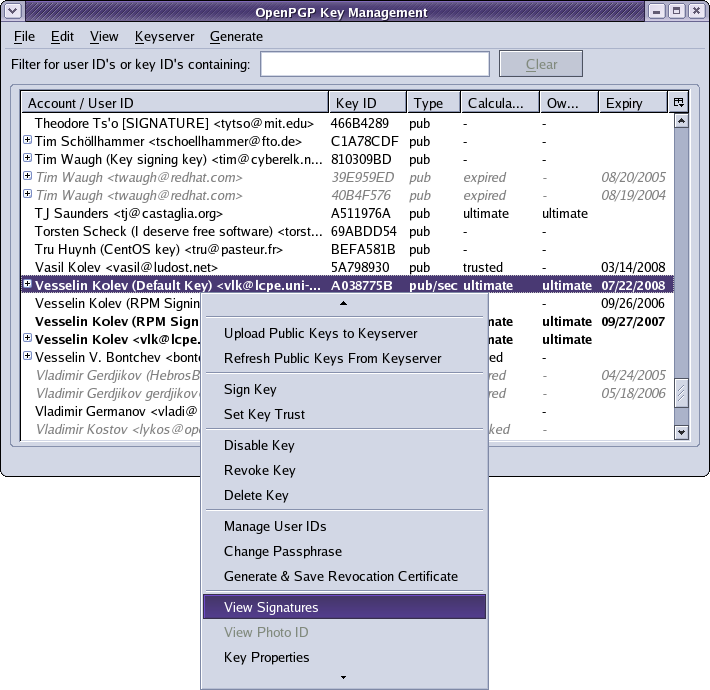Expand the Vesselin V. Bontchev entry
Image resolution: width=710 pixels, height=690 pixels.
28,356
